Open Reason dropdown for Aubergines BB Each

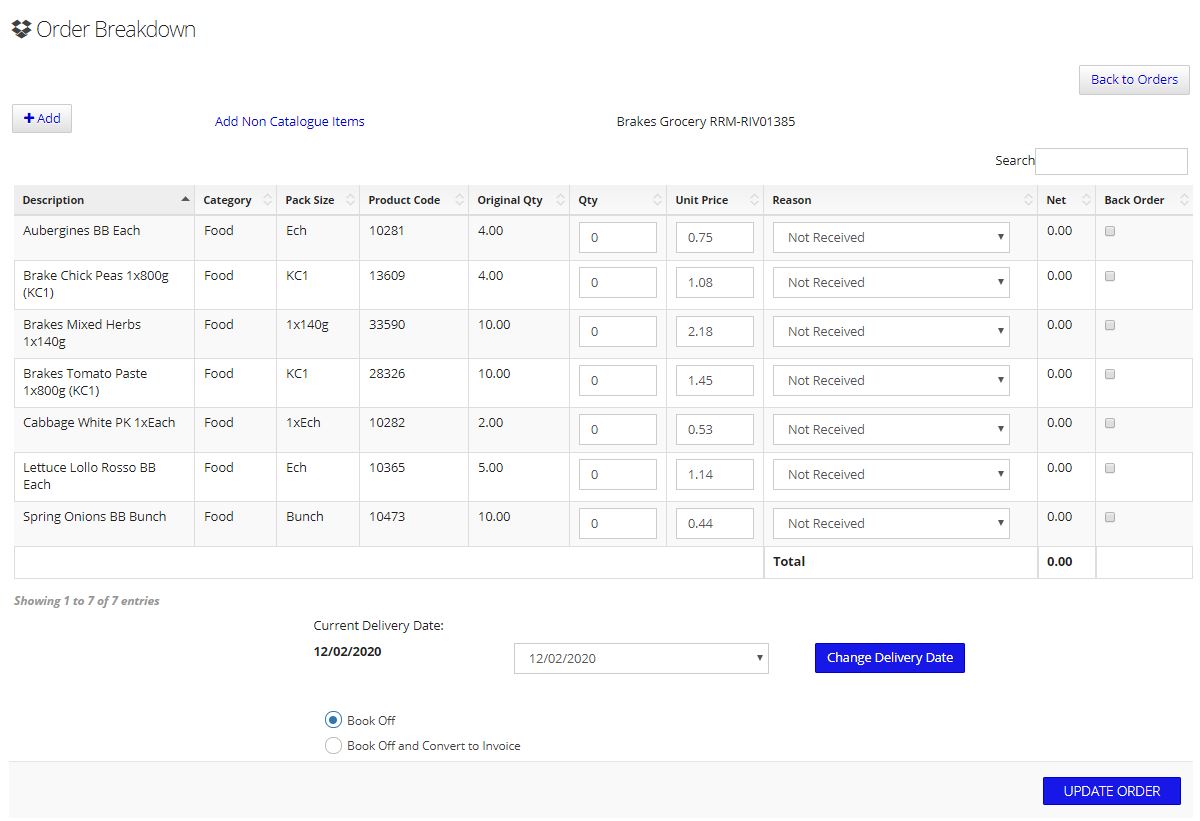891,238
